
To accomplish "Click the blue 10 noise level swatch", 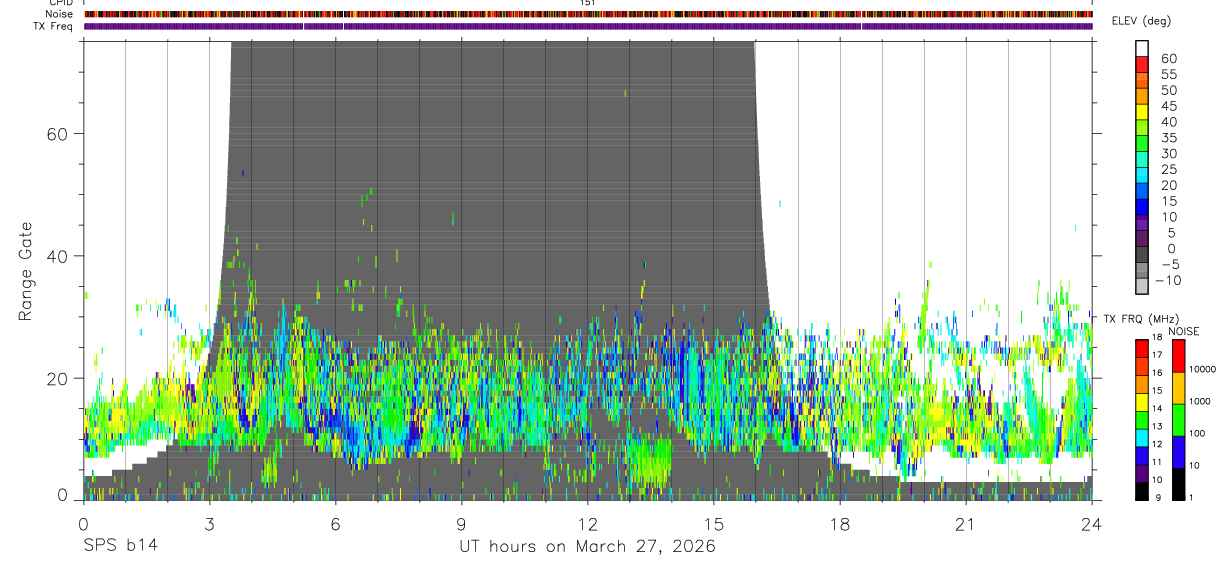I will coord(1178,452).
